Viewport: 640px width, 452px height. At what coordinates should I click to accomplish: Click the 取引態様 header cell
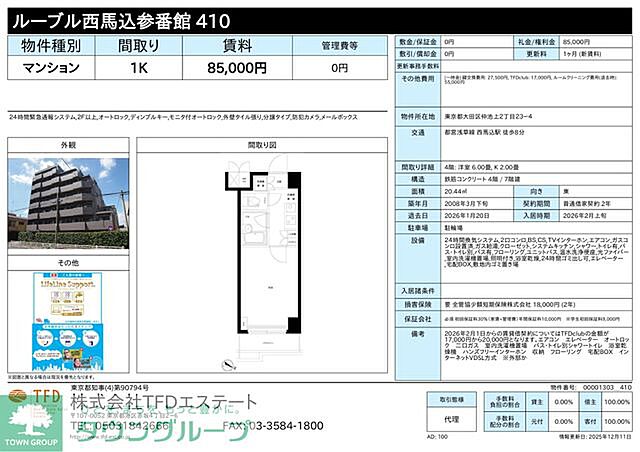click(450, 398)
